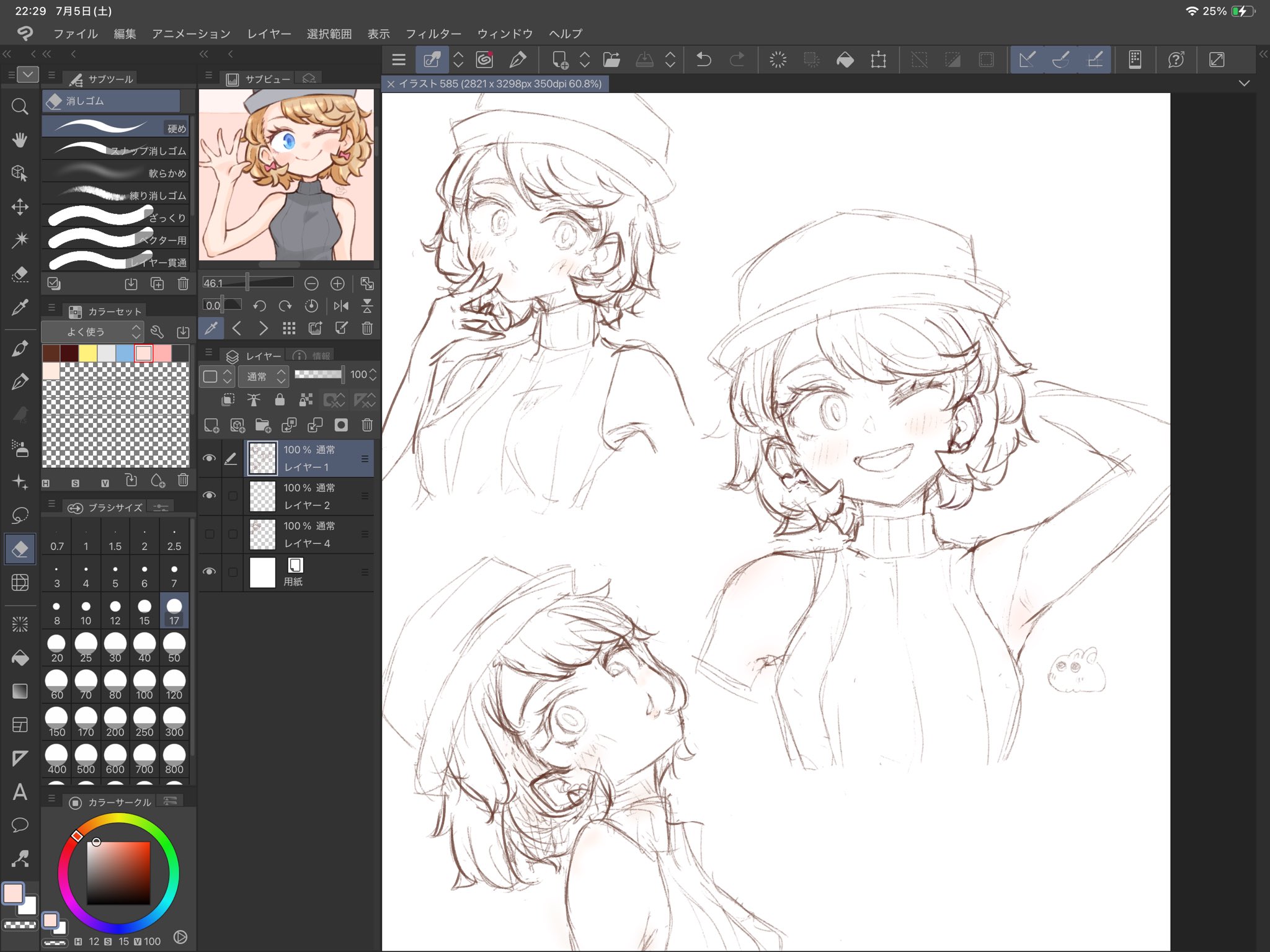Adjust the sub view zoom slider 46.1
1270x952 pixels.
point(248,283)
